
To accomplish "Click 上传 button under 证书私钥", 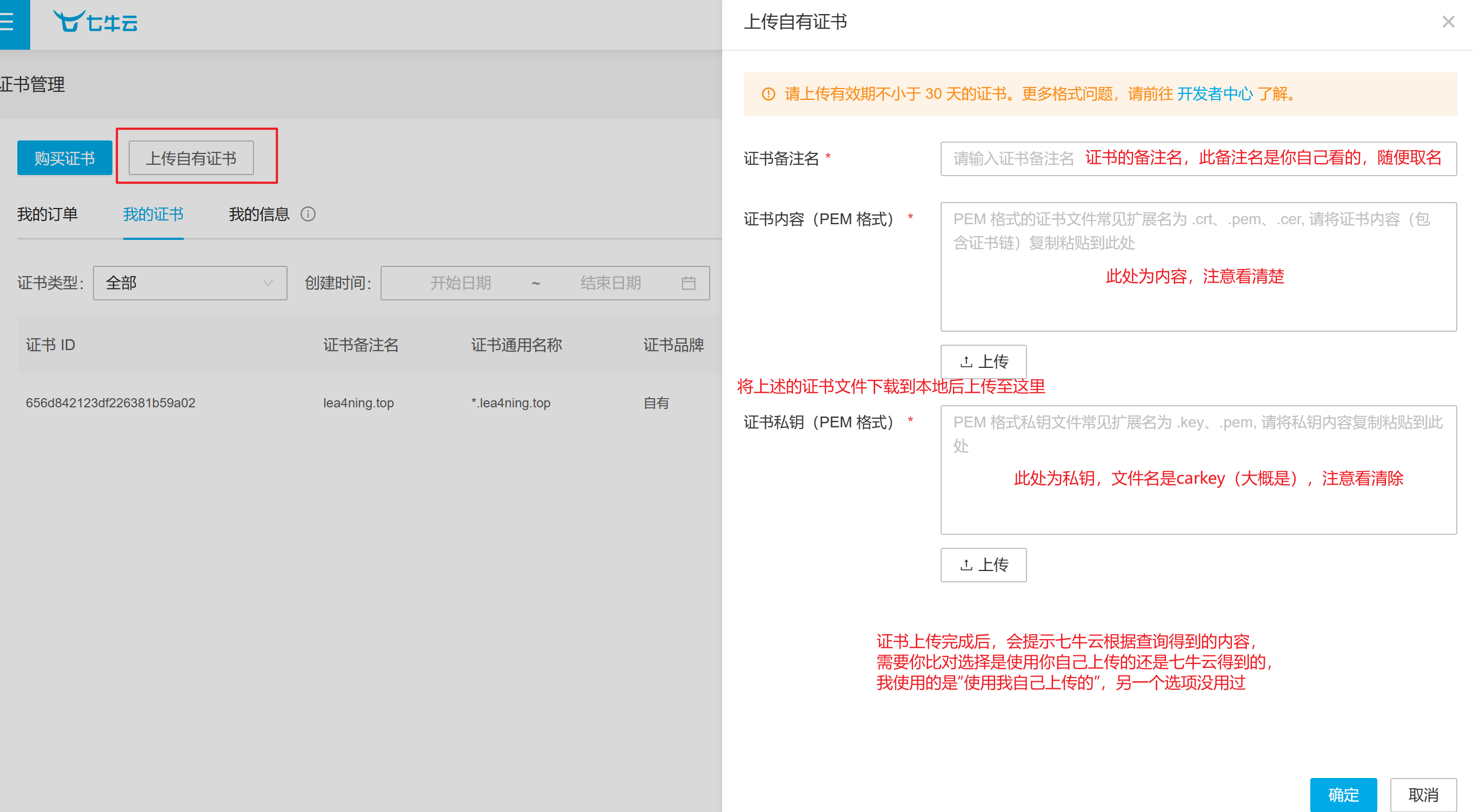I will pos(983,565).
